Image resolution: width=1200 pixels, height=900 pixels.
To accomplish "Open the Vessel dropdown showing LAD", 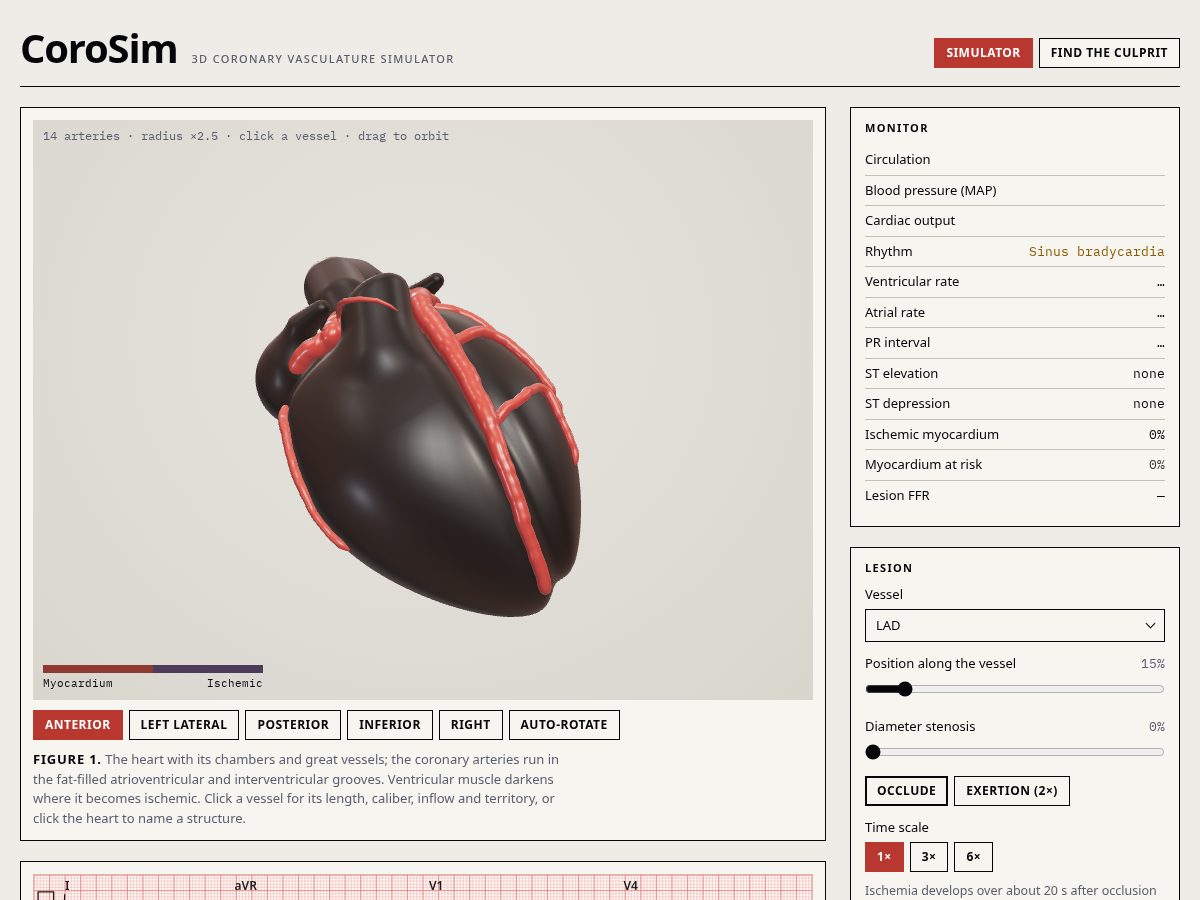I will tap(1015, 625).
